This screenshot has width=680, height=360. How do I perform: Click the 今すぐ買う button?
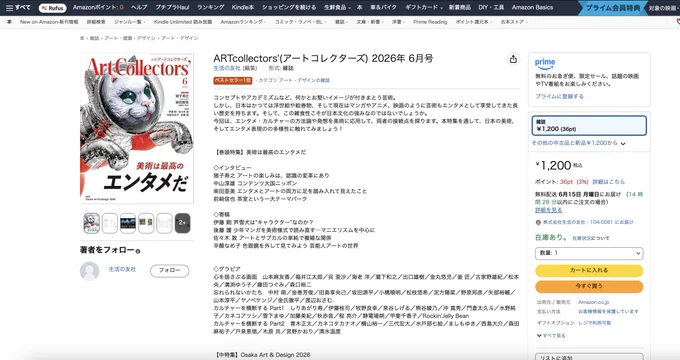click(589, 286)
